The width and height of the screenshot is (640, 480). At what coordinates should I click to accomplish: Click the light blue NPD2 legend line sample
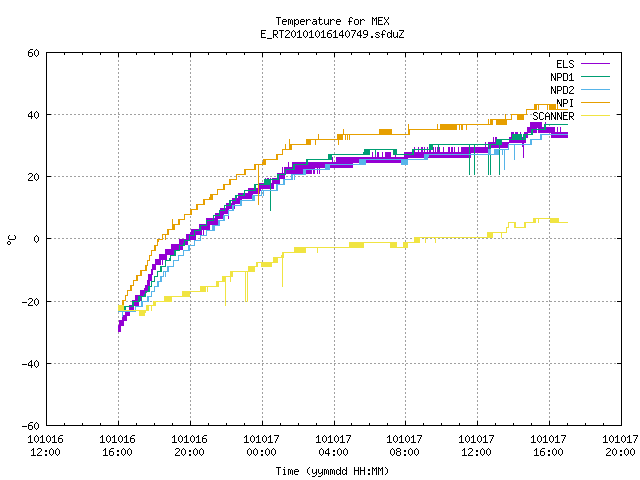click(x=596, y=90)
